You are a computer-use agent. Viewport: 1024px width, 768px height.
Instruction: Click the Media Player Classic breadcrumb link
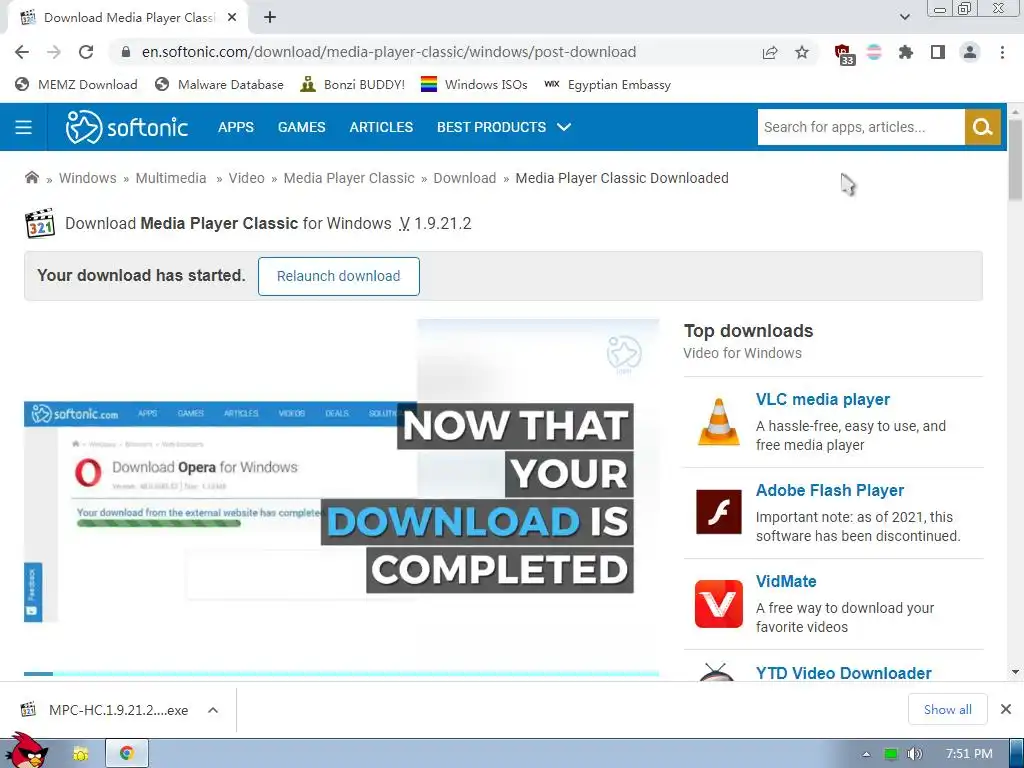349,178
